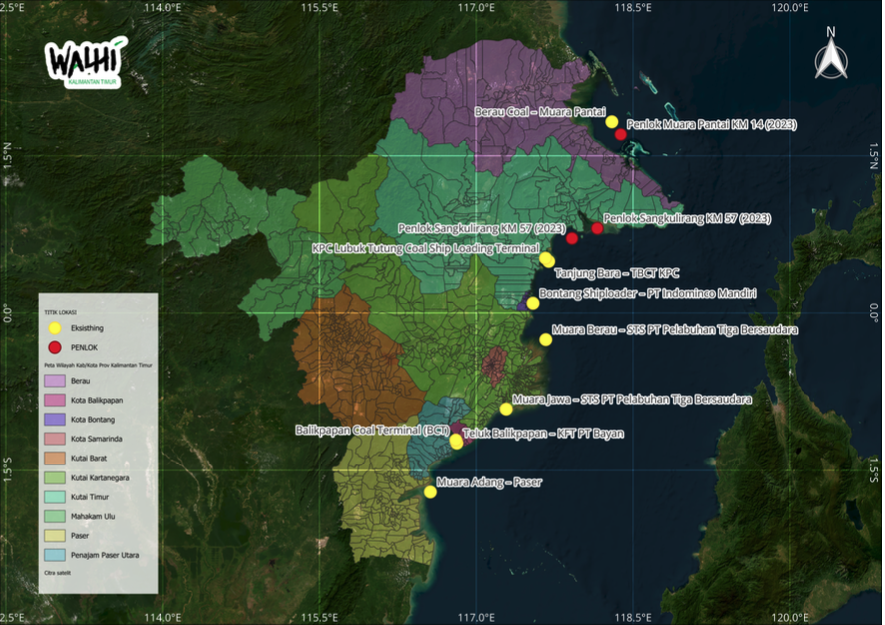This screenshot has height=625, width=885.
Task: Click the Kutai Kartanegara green legend swatch
Action: pyautogui.click(x=55, y=478)
